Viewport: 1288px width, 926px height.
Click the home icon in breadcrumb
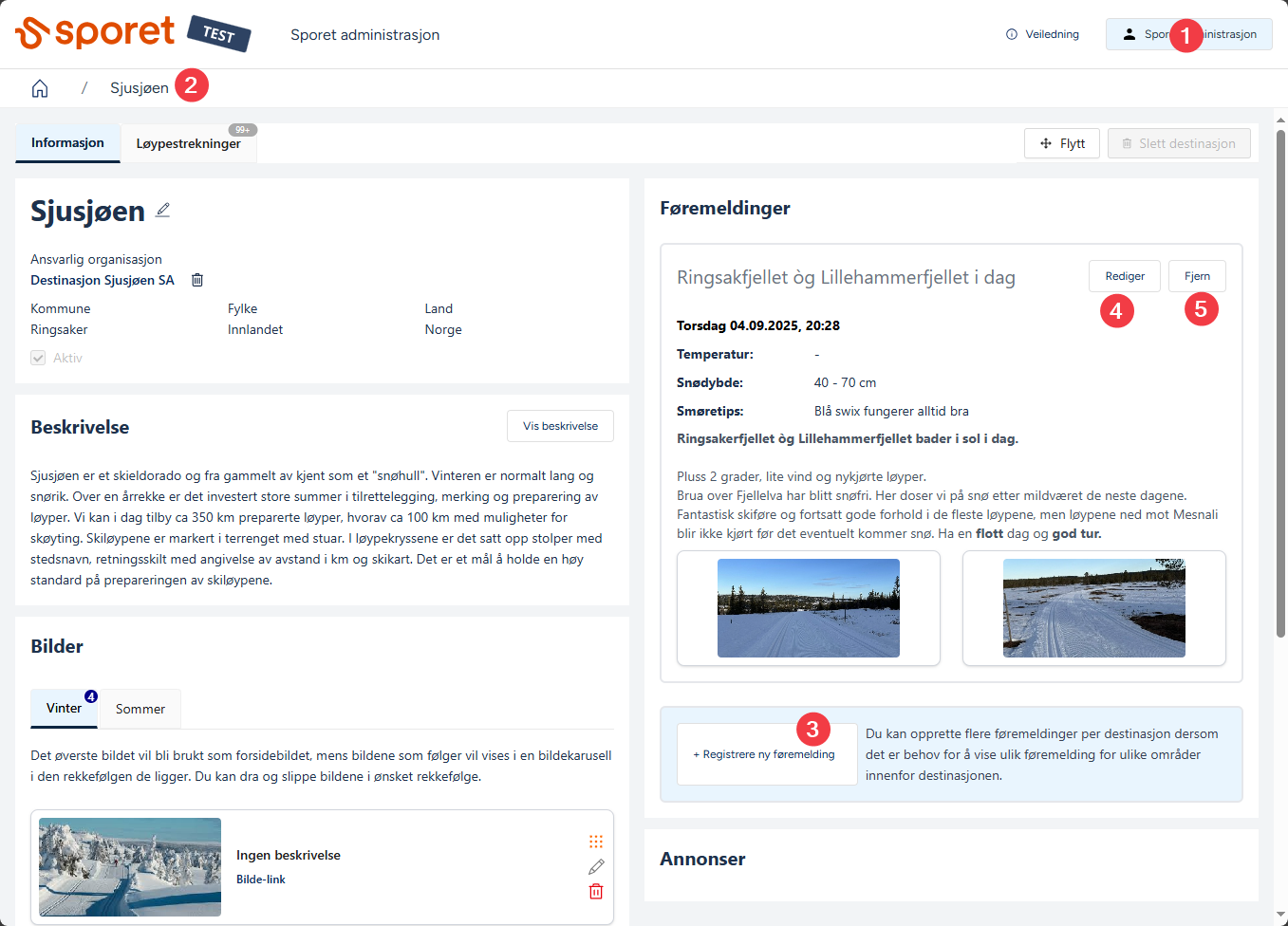click(x=40, y=88)
